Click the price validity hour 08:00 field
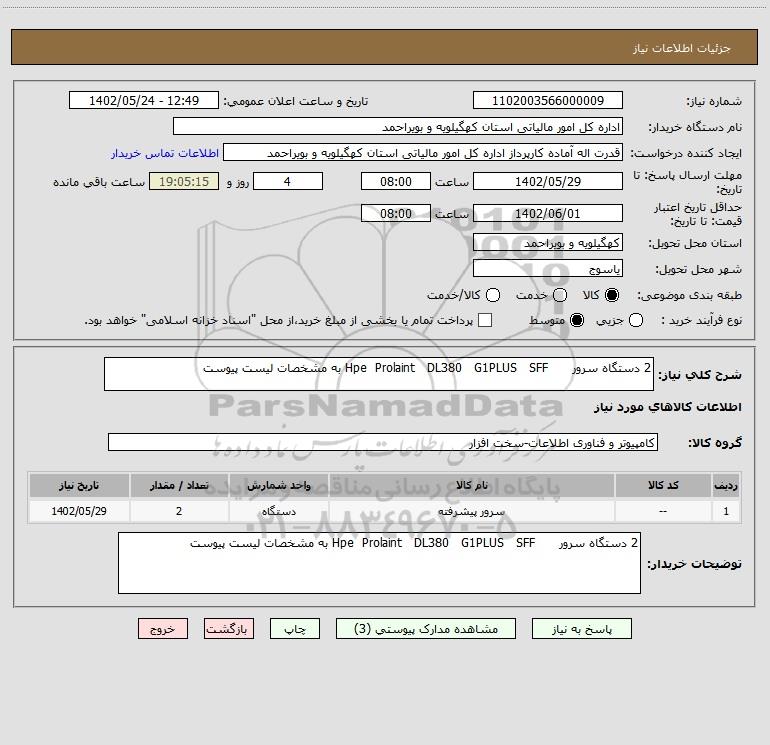This screenshot has height=745, width=770. [x=396, y=213]
